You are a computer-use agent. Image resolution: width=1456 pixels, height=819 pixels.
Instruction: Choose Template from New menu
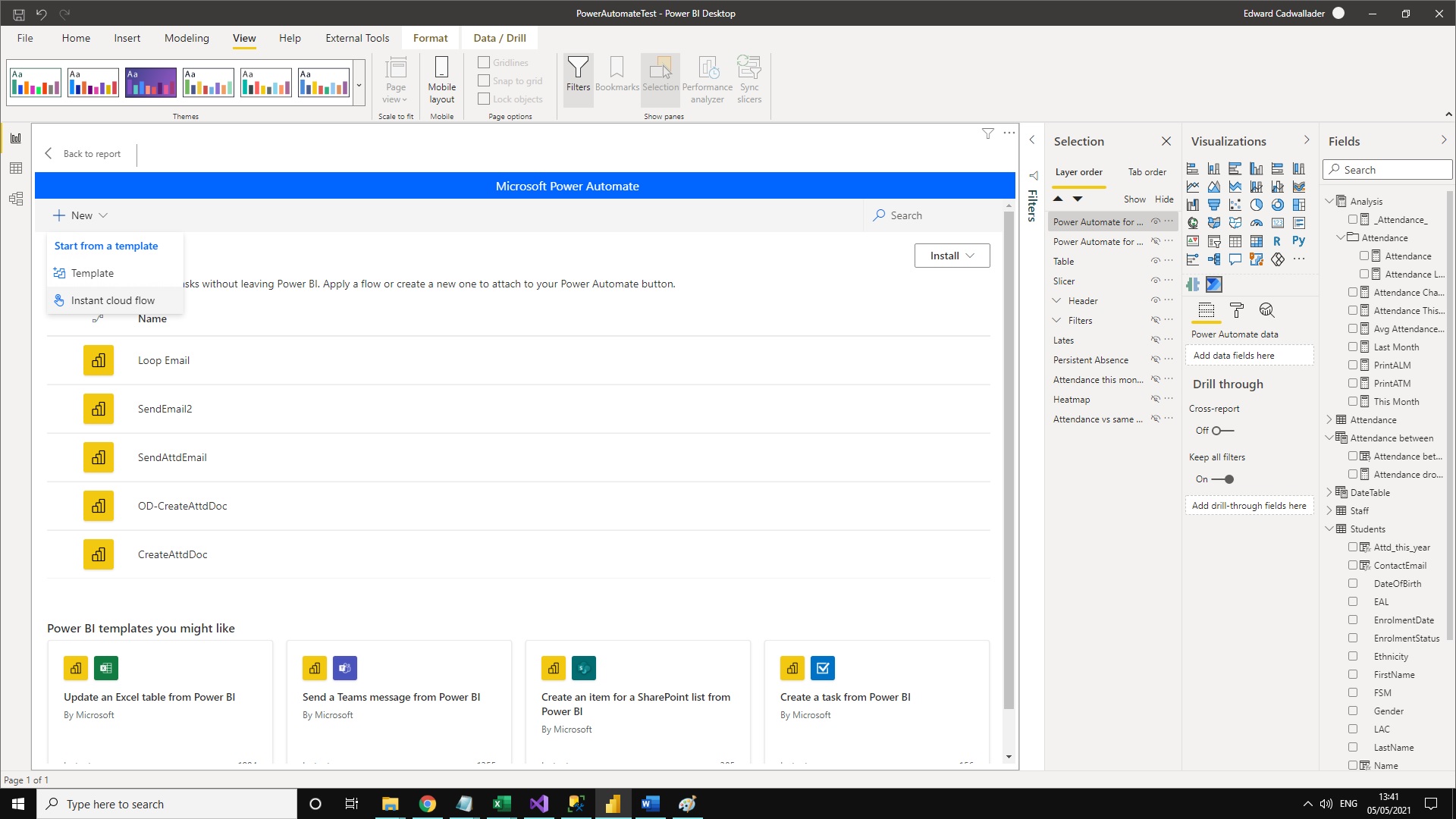coord(115,273)
